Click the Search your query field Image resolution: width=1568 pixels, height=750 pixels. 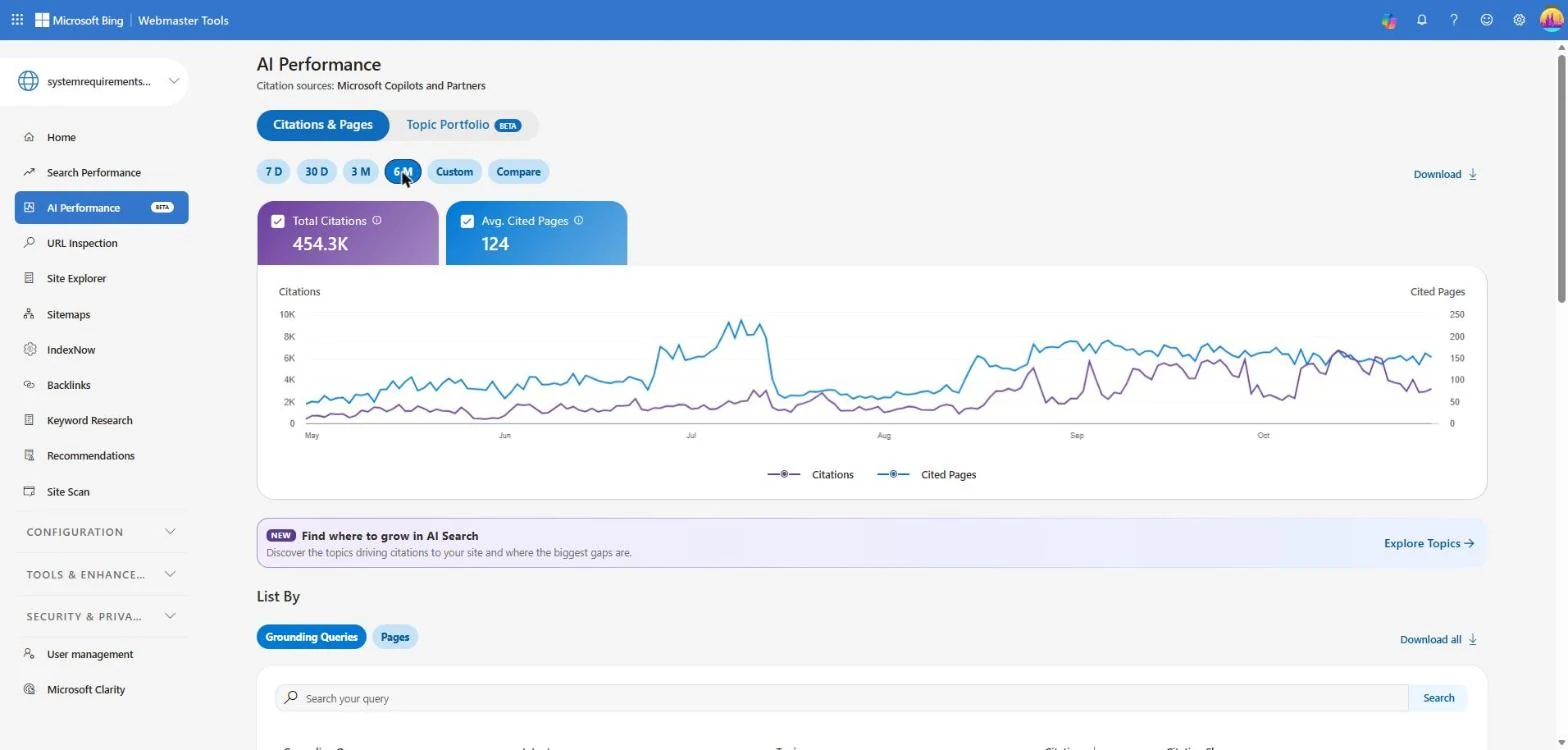[x=842, y=698]
